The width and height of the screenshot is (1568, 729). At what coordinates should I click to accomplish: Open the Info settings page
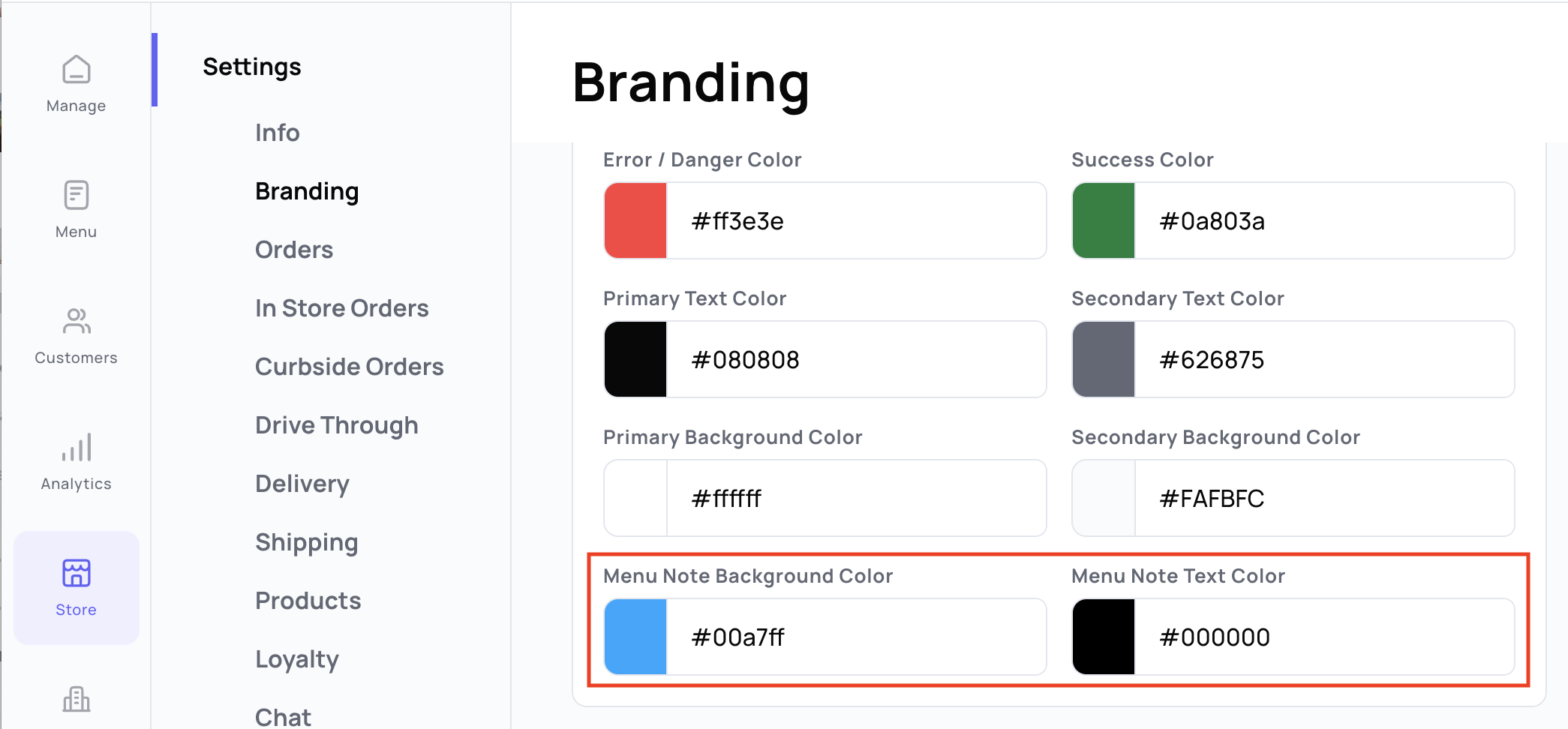tap(278, 133)
